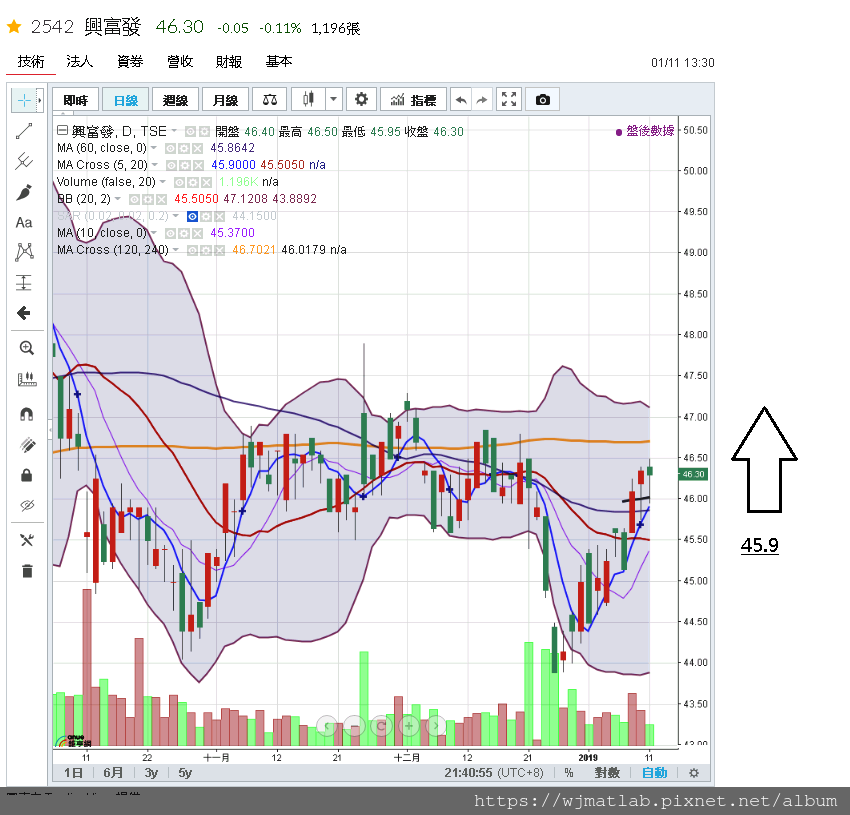Open the compare symbols scale icon
Image resolution: width=850 pixels, height=815 pixels.
(269, 100)
